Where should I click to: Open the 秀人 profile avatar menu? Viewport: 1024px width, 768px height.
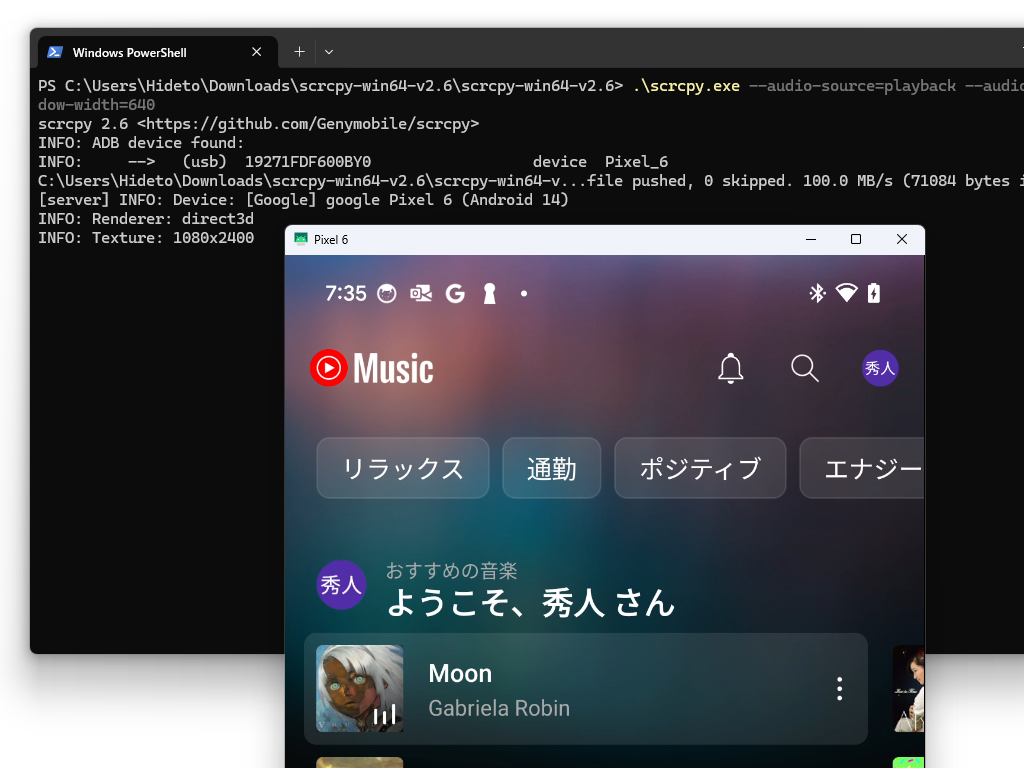click(880, 368)
